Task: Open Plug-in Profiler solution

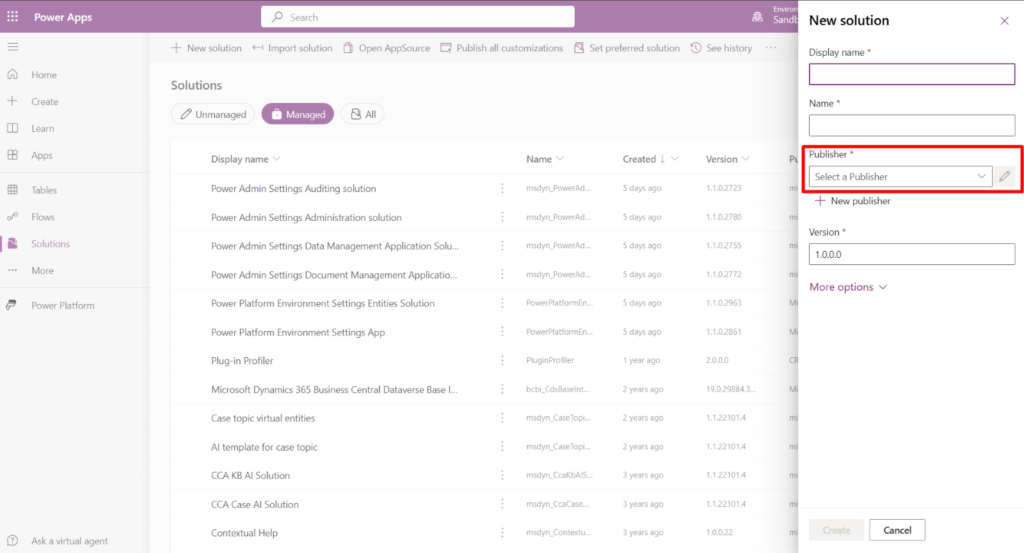Action: tap(242, 360)
